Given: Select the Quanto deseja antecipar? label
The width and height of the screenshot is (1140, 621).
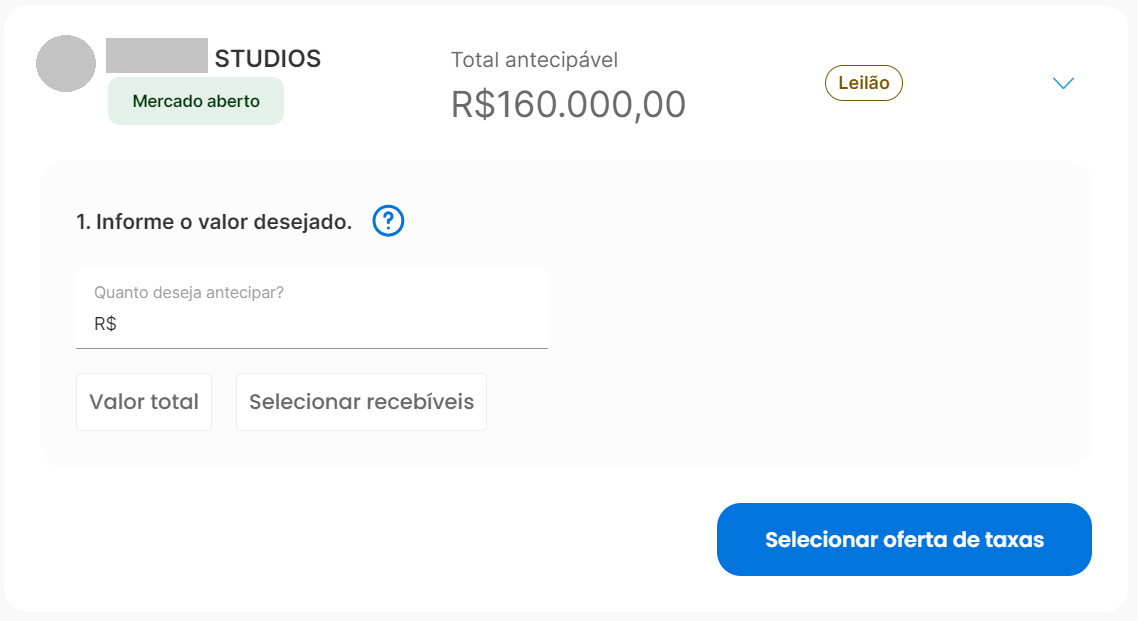Looking at the screenshot, I should [189, 292].
